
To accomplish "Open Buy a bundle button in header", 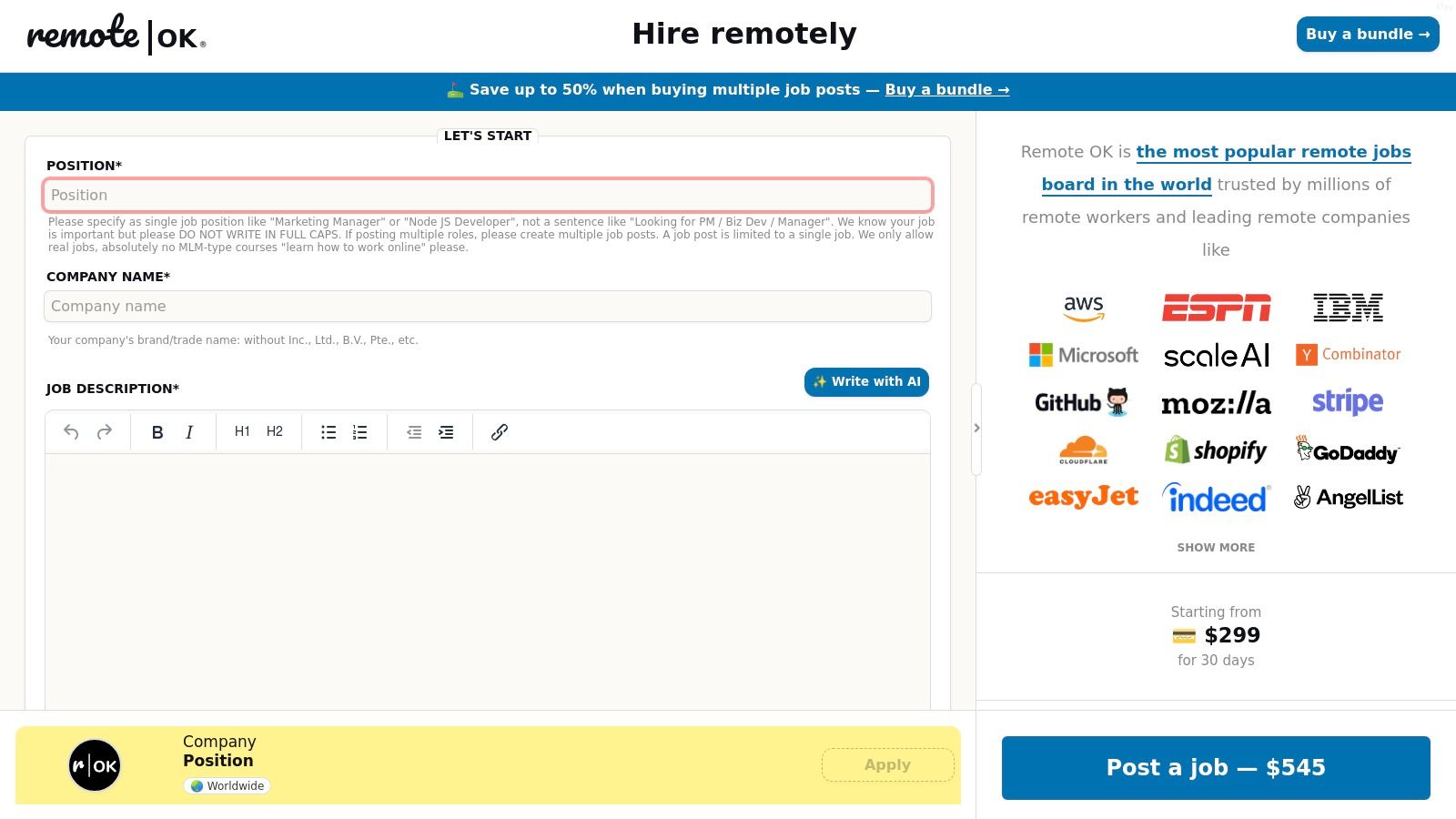I will 1367,35.
